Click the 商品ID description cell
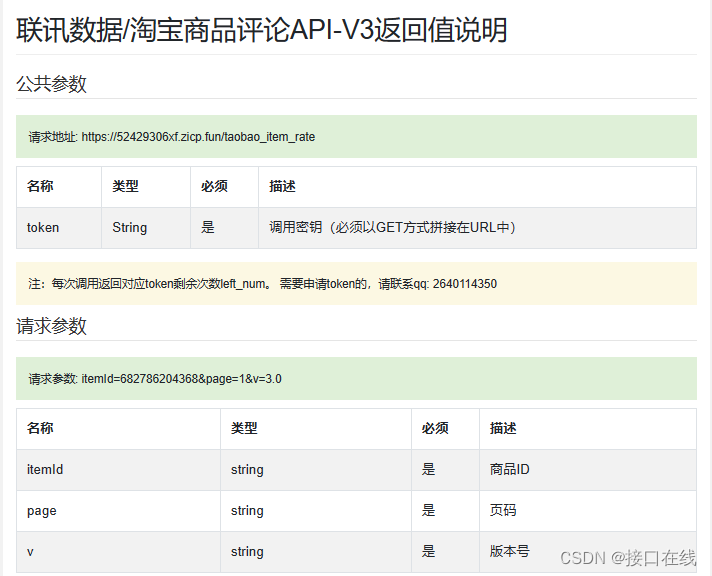The width and height of the screenshot is (712, 576). coord(588,470)
